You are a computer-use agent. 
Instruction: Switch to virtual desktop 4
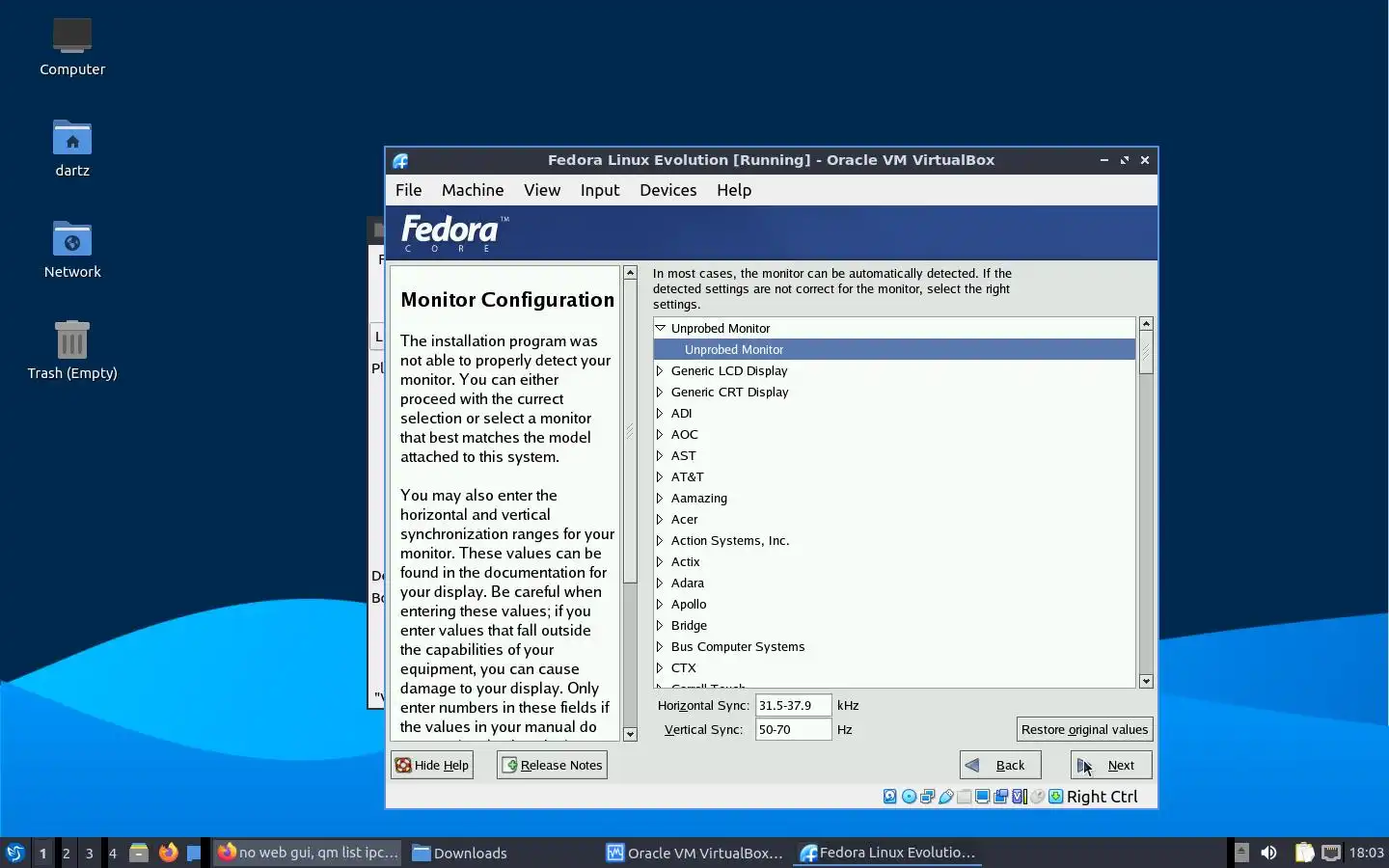click(x=113, y=853)
